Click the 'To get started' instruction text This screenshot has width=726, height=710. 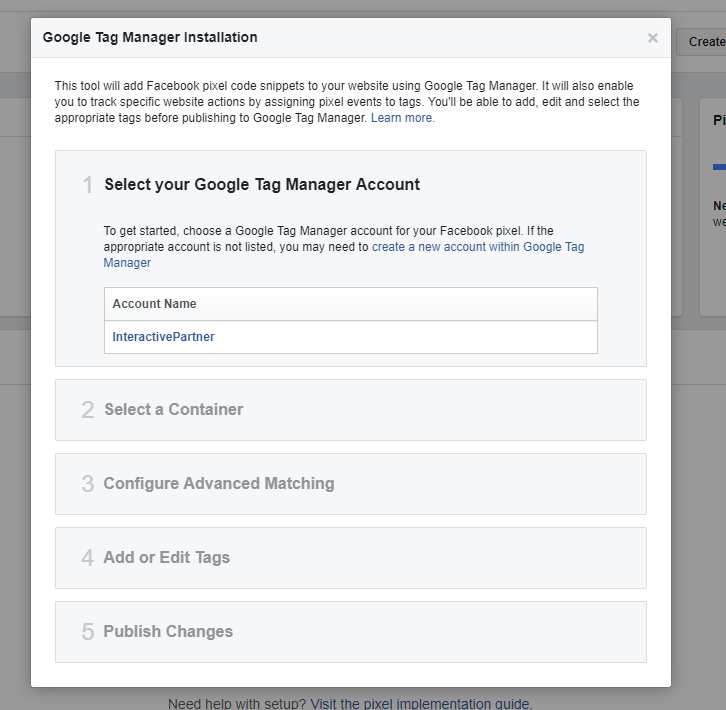[344, 246]
